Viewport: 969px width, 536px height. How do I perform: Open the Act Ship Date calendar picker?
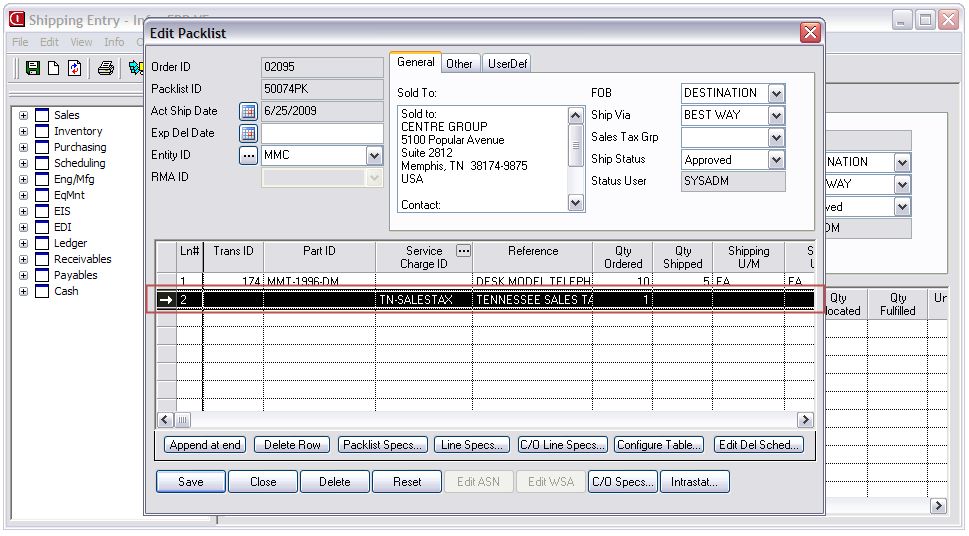(248, 111)
